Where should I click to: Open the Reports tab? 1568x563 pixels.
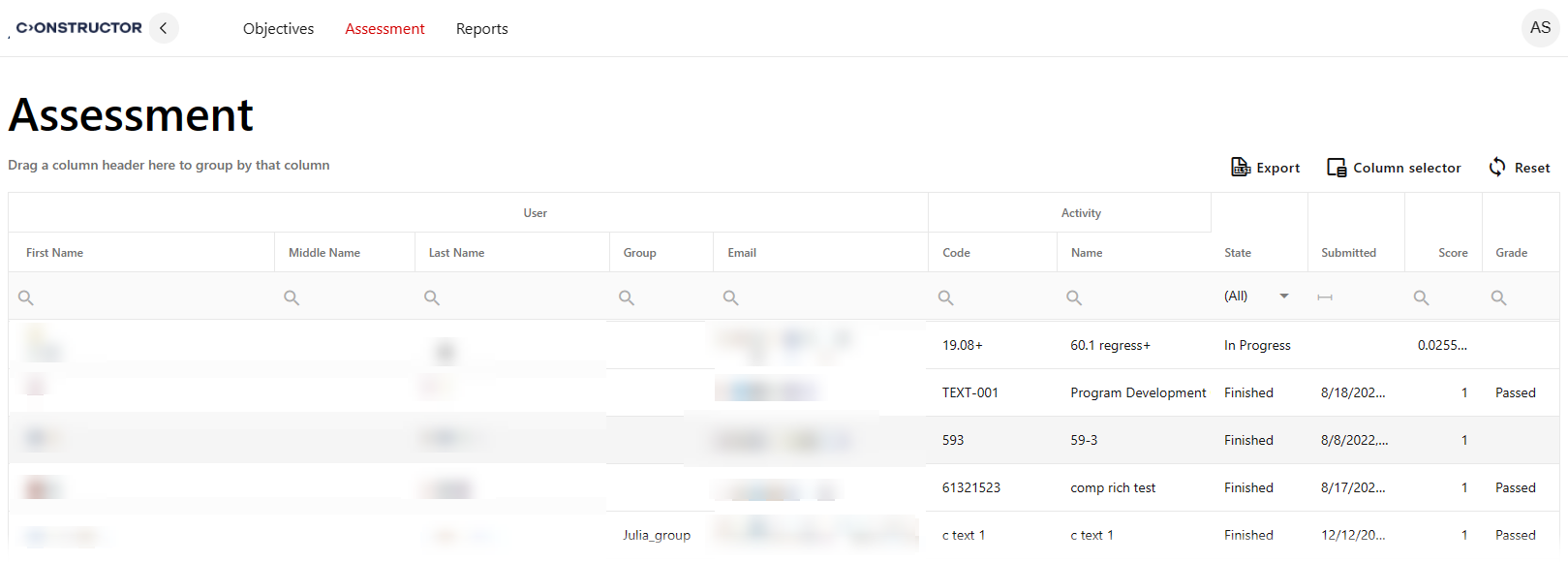pyautogui.click(x=481, y=29)
